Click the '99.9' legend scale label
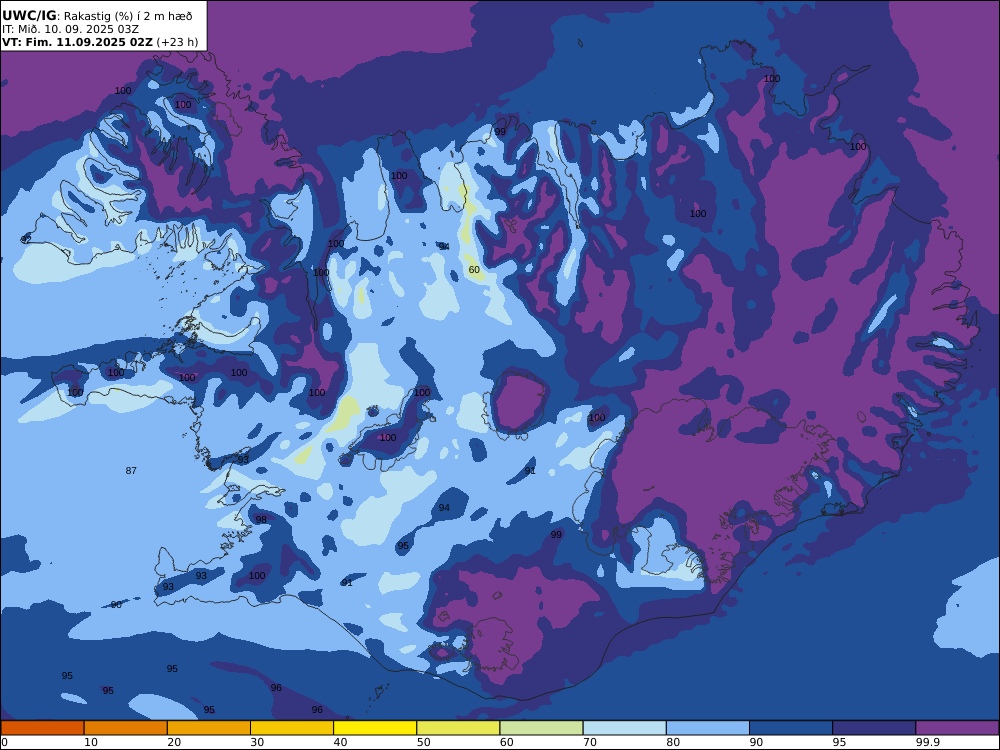The height and width of the screenshot is (750, 1000). pos(928,742)
